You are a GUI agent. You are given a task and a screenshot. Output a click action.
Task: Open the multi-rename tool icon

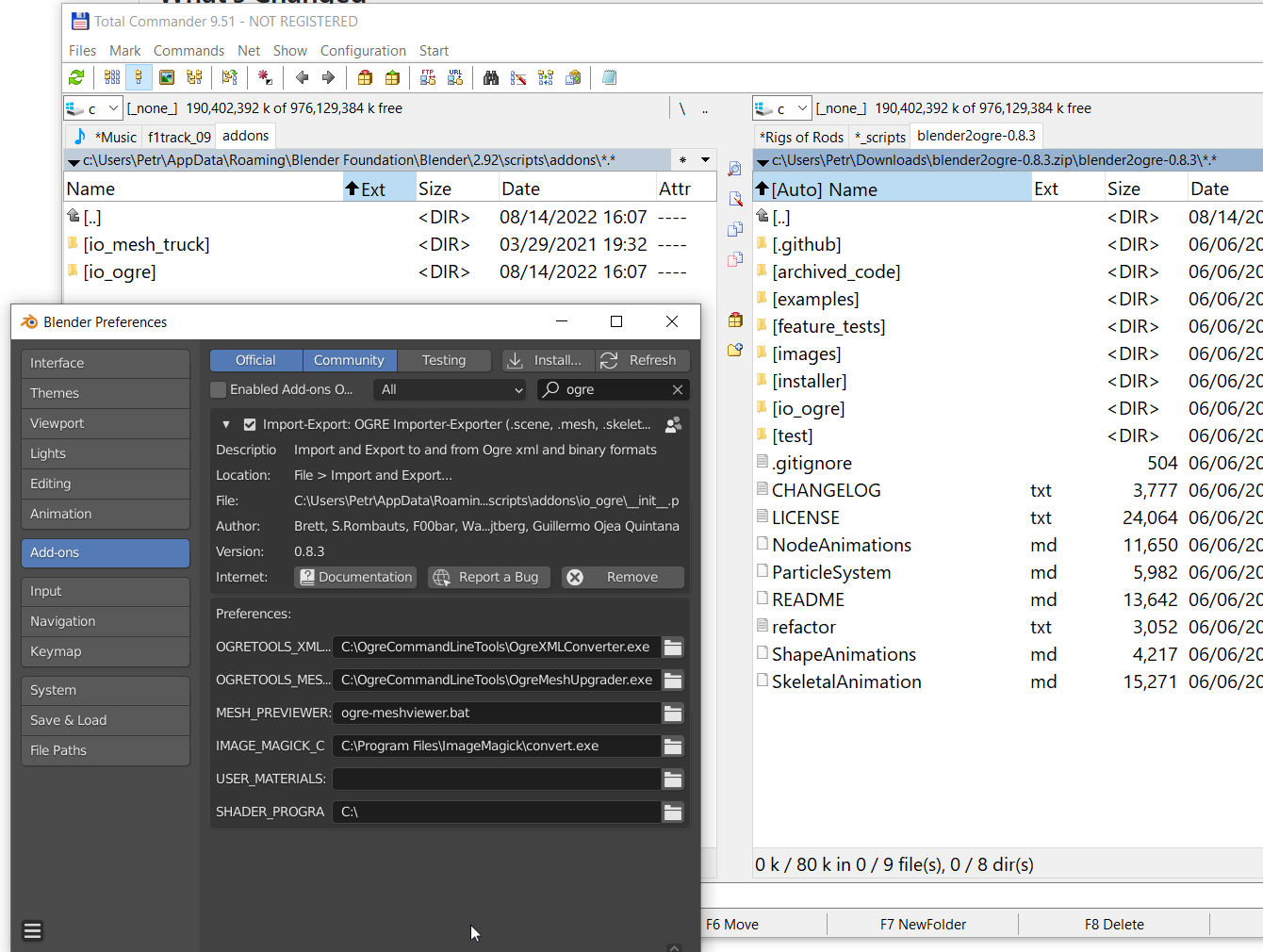(x=518, y=77)
